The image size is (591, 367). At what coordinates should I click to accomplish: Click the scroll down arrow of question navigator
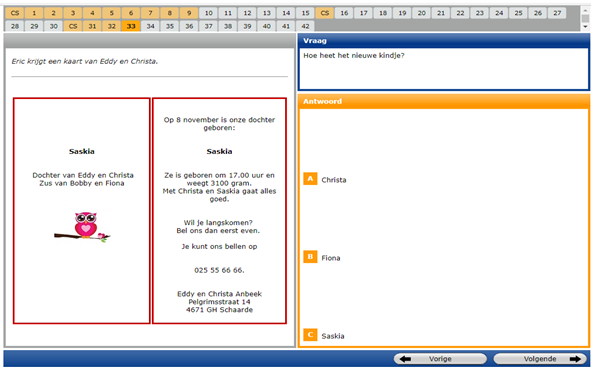click(x=585, y=27)
